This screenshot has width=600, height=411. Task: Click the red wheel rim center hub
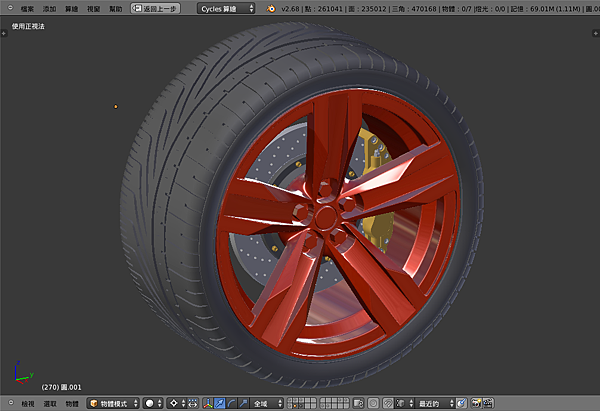coord(326,217)
